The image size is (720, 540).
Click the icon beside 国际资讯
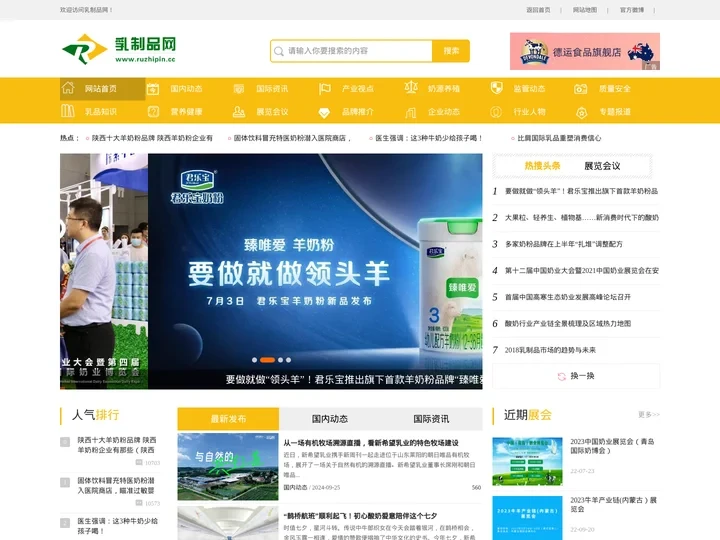tap(239, 89)
